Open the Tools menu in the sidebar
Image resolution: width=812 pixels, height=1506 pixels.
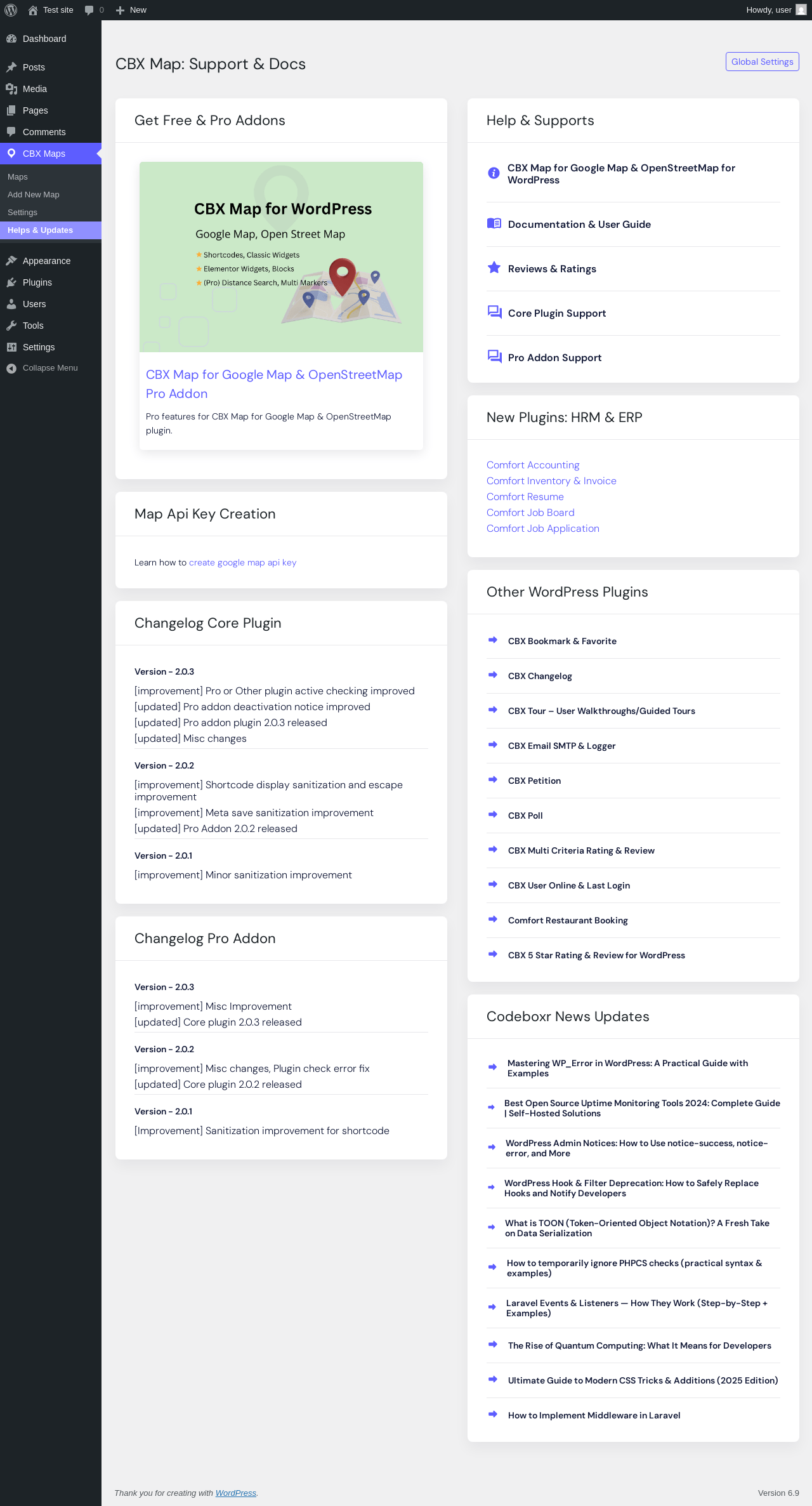click(x=51, y=326)
